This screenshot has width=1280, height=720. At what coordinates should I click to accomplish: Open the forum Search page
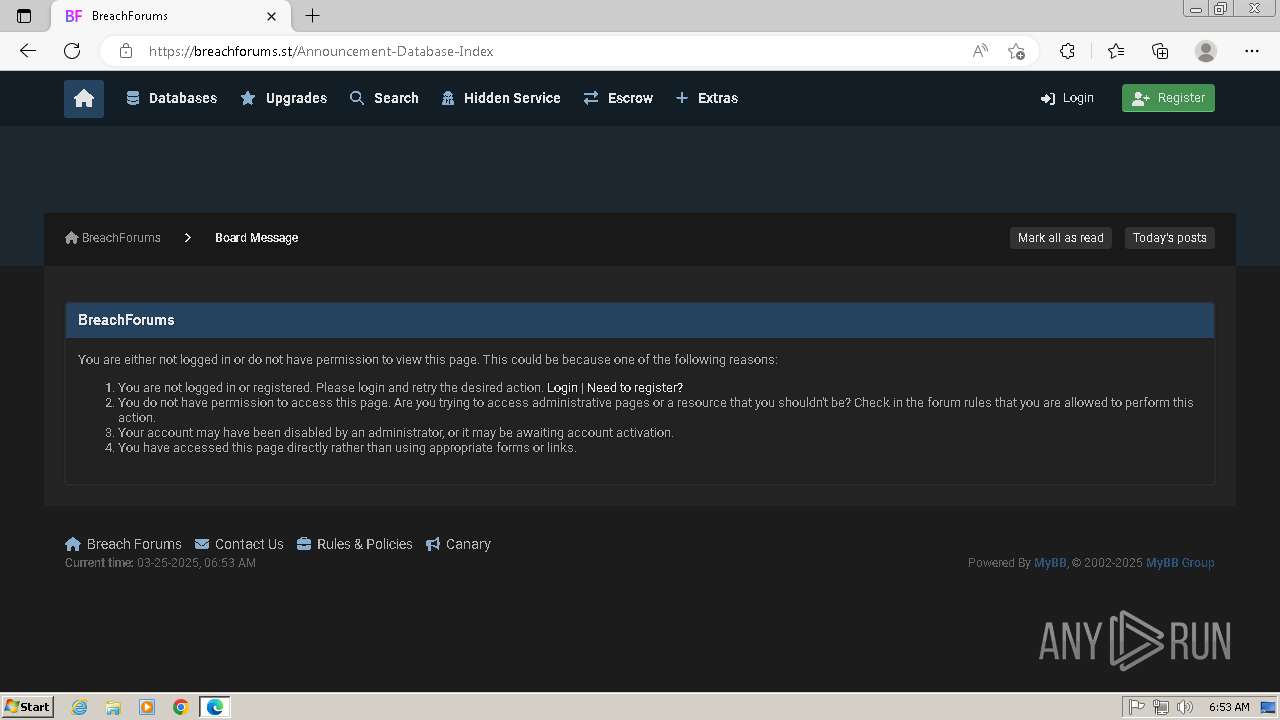(384, 98)
